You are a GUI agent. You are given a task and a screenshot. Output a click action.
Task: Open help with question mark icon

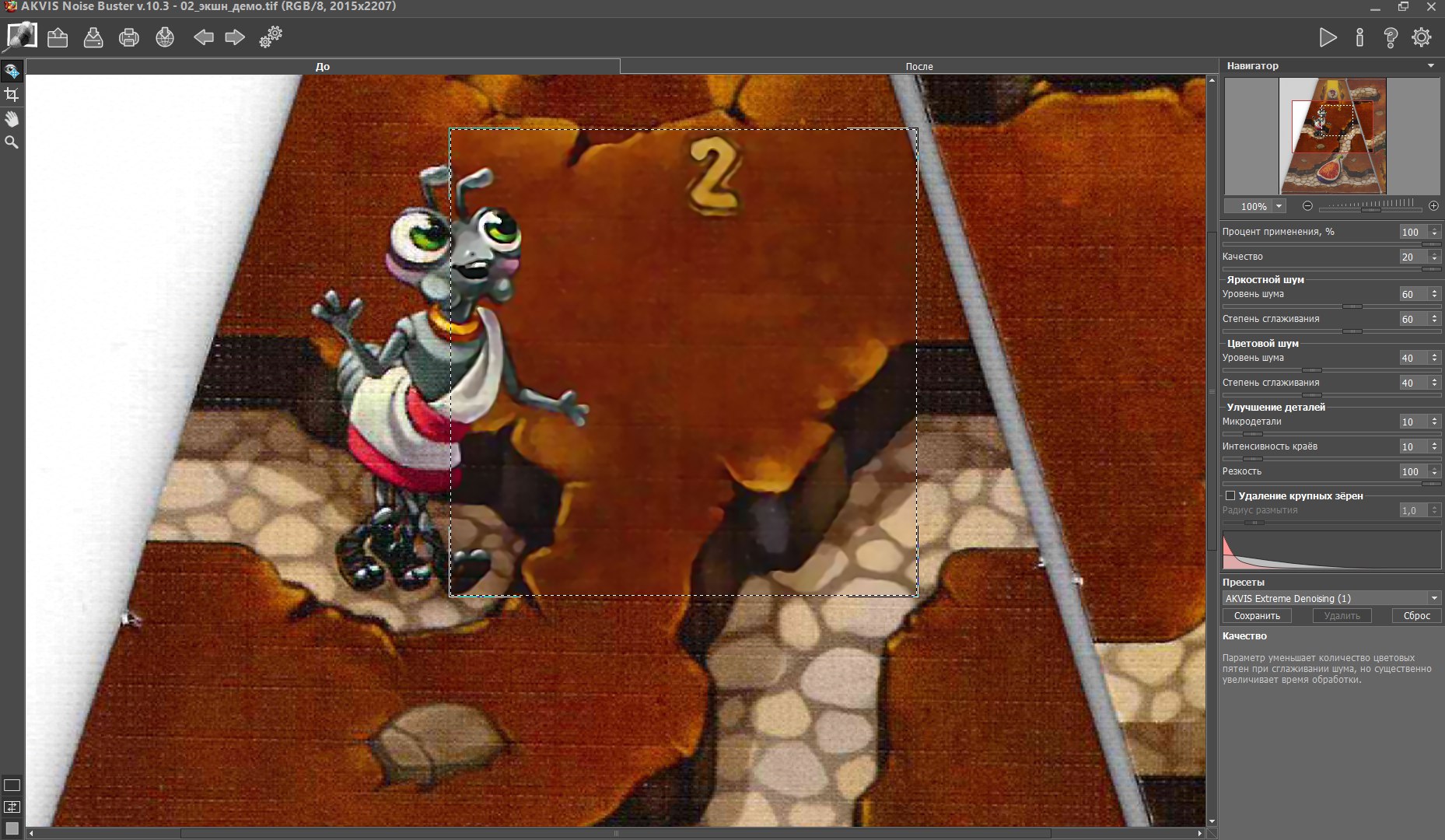[1391, 37]
